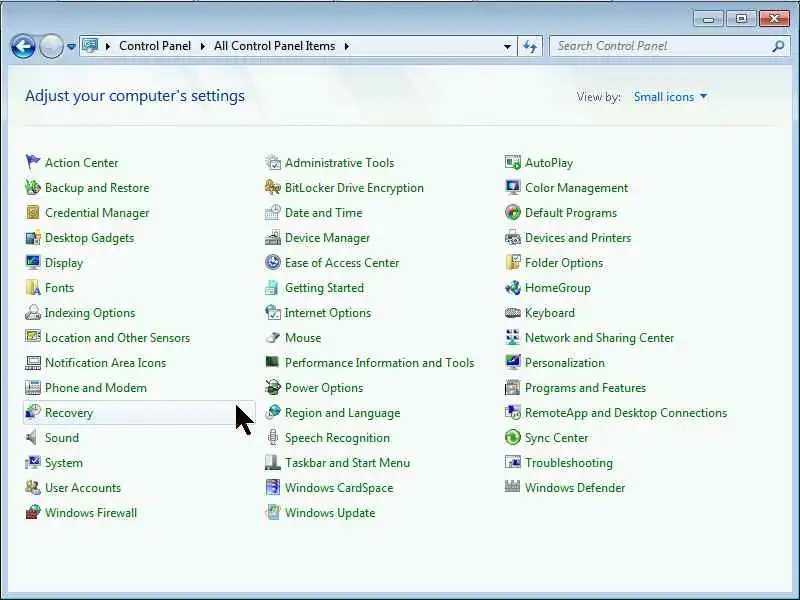Click the Power Options icon
The height and width of the screenshot is (600, 800).
coord(273,387)
